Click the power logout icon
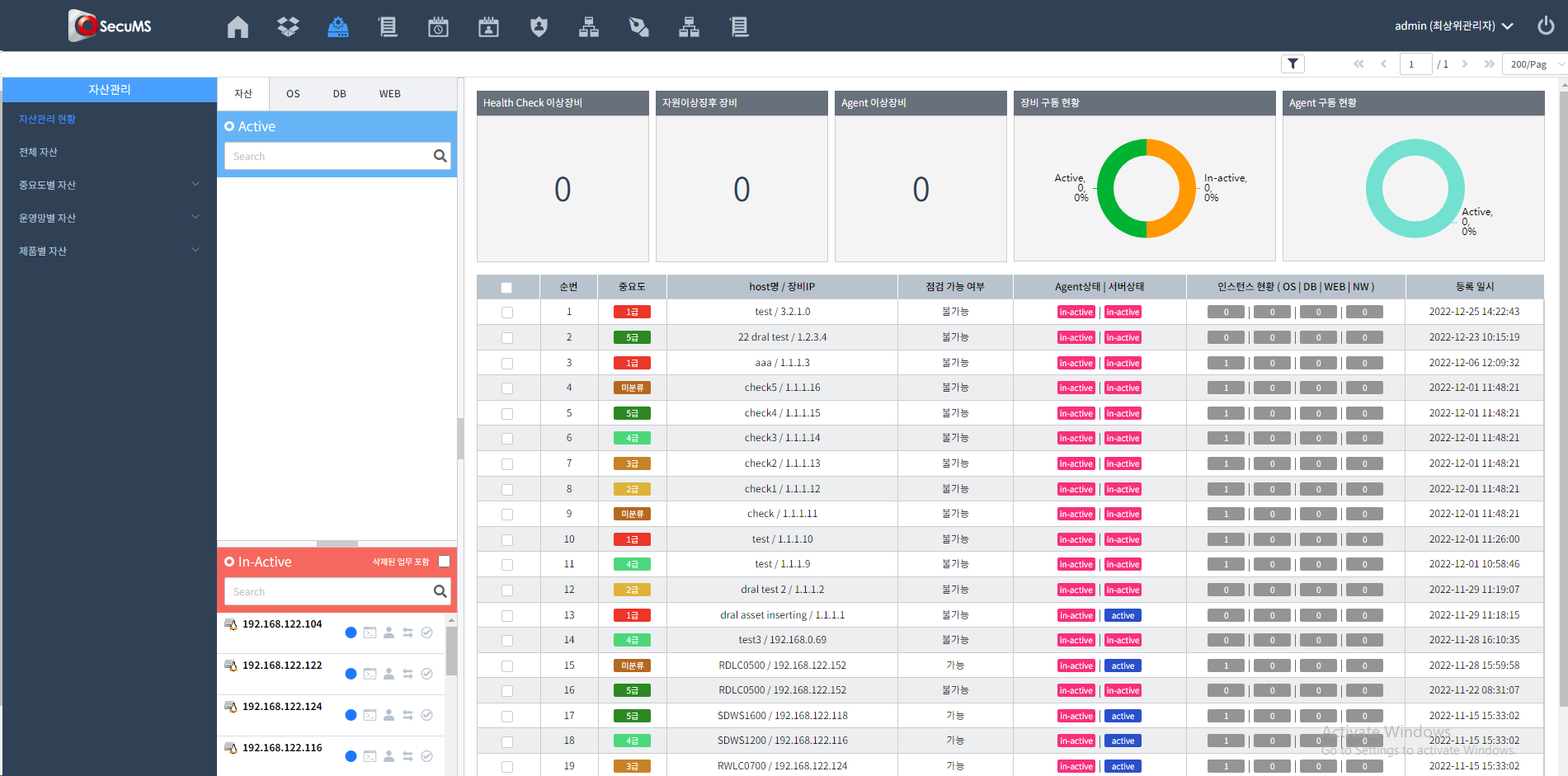 [x=1546, y=26]
